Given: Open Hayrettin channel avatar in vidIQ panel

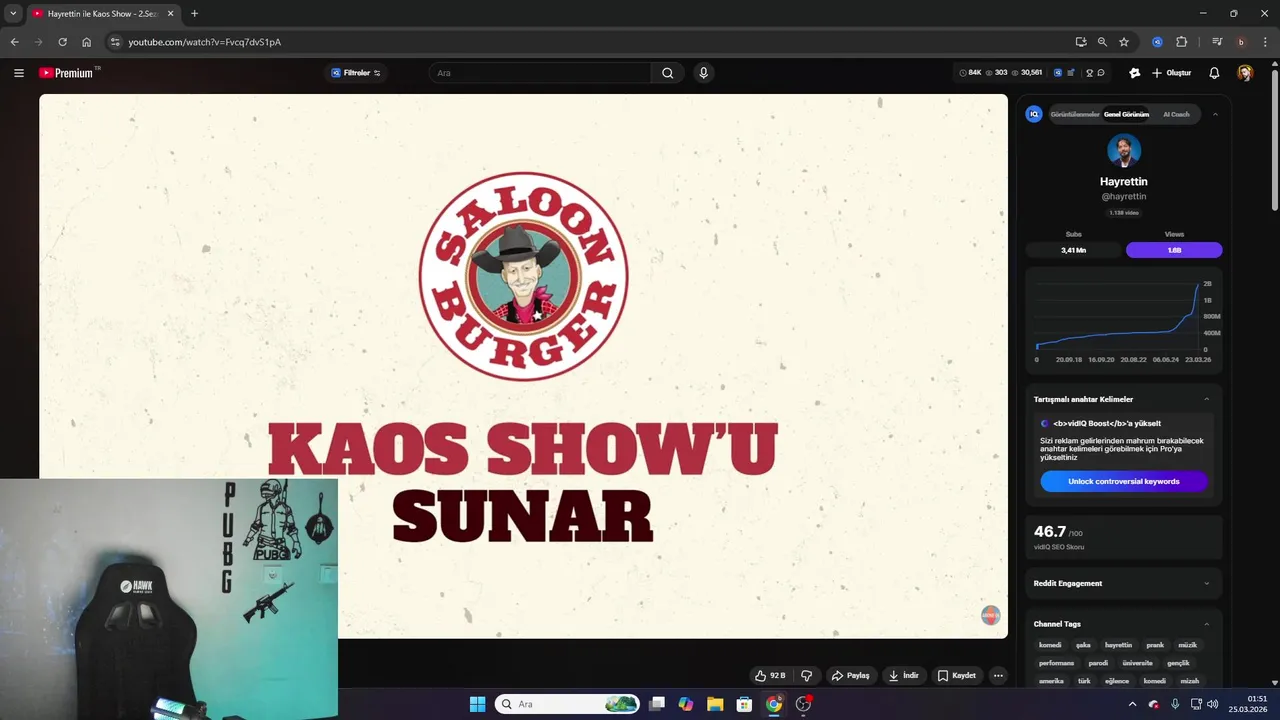Looking at the screenshot, I should (x=1124, y=151).
